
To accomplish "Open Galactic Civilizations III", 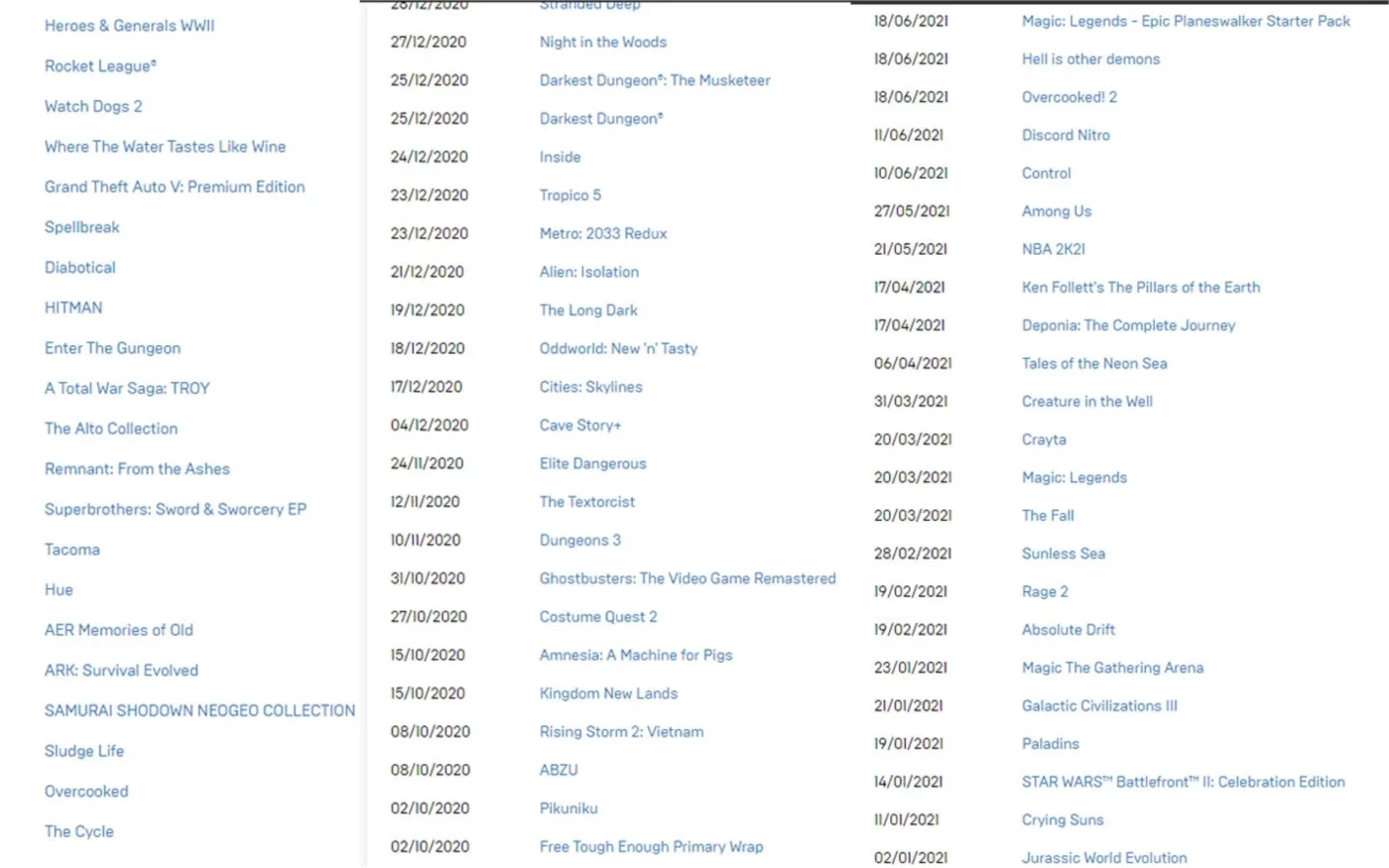I will pos(1099,706).
